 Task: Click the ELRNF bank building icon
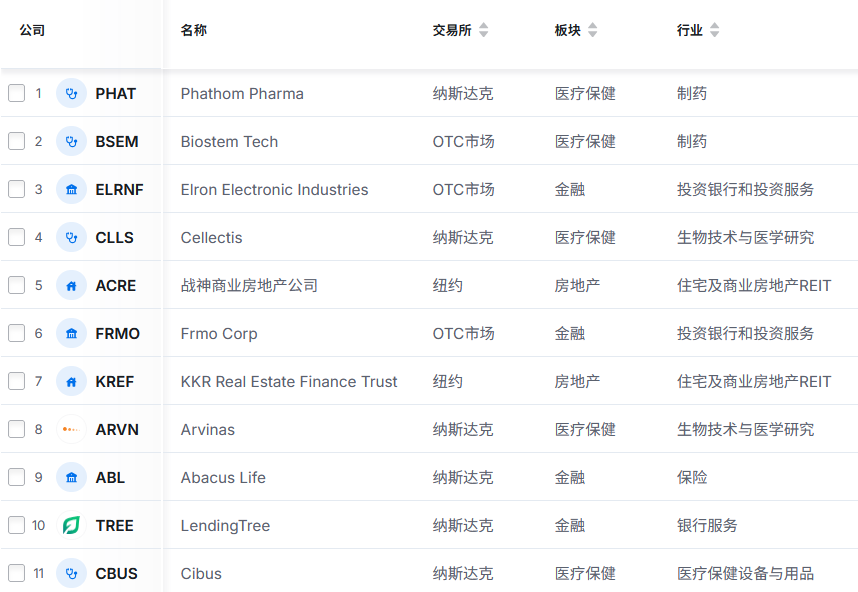pos(71,189)
